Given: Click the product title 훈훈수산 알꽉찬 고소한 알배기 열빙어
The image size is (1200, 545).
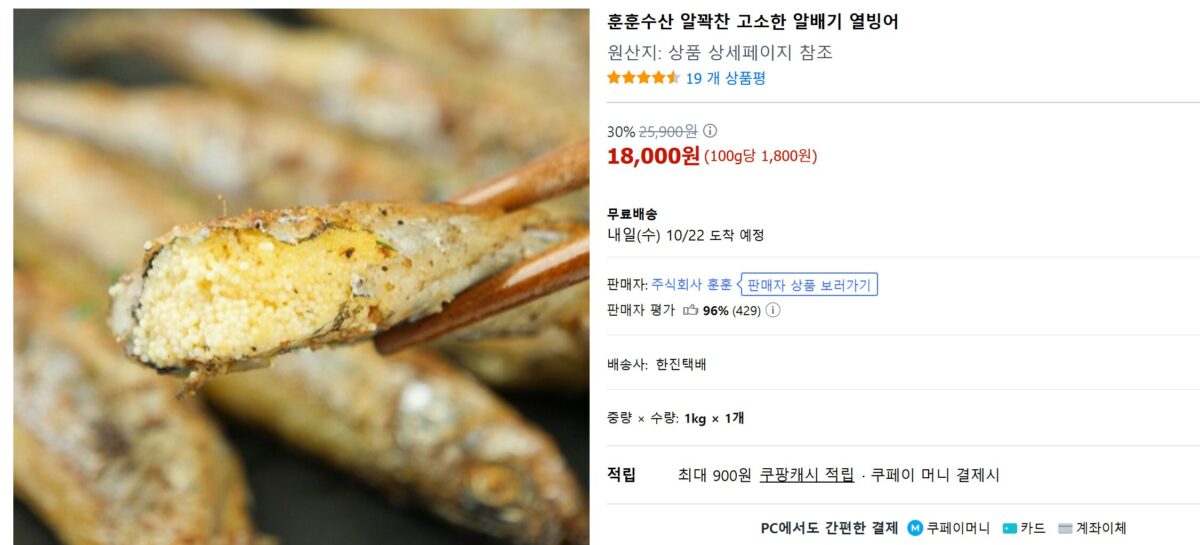Looking at the screenshot, I should (753, 21).
